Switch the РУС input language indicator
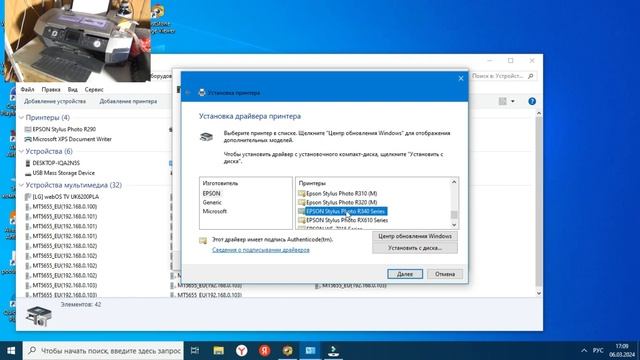This screenshot has height=360, width=640. tap(598, 351)
